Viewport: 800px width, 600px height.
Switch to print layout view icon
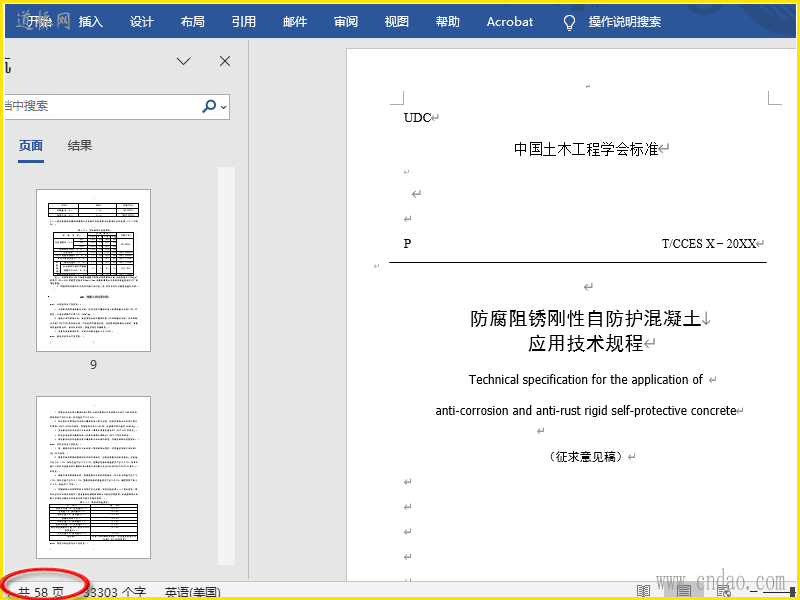tap(684, 591)
